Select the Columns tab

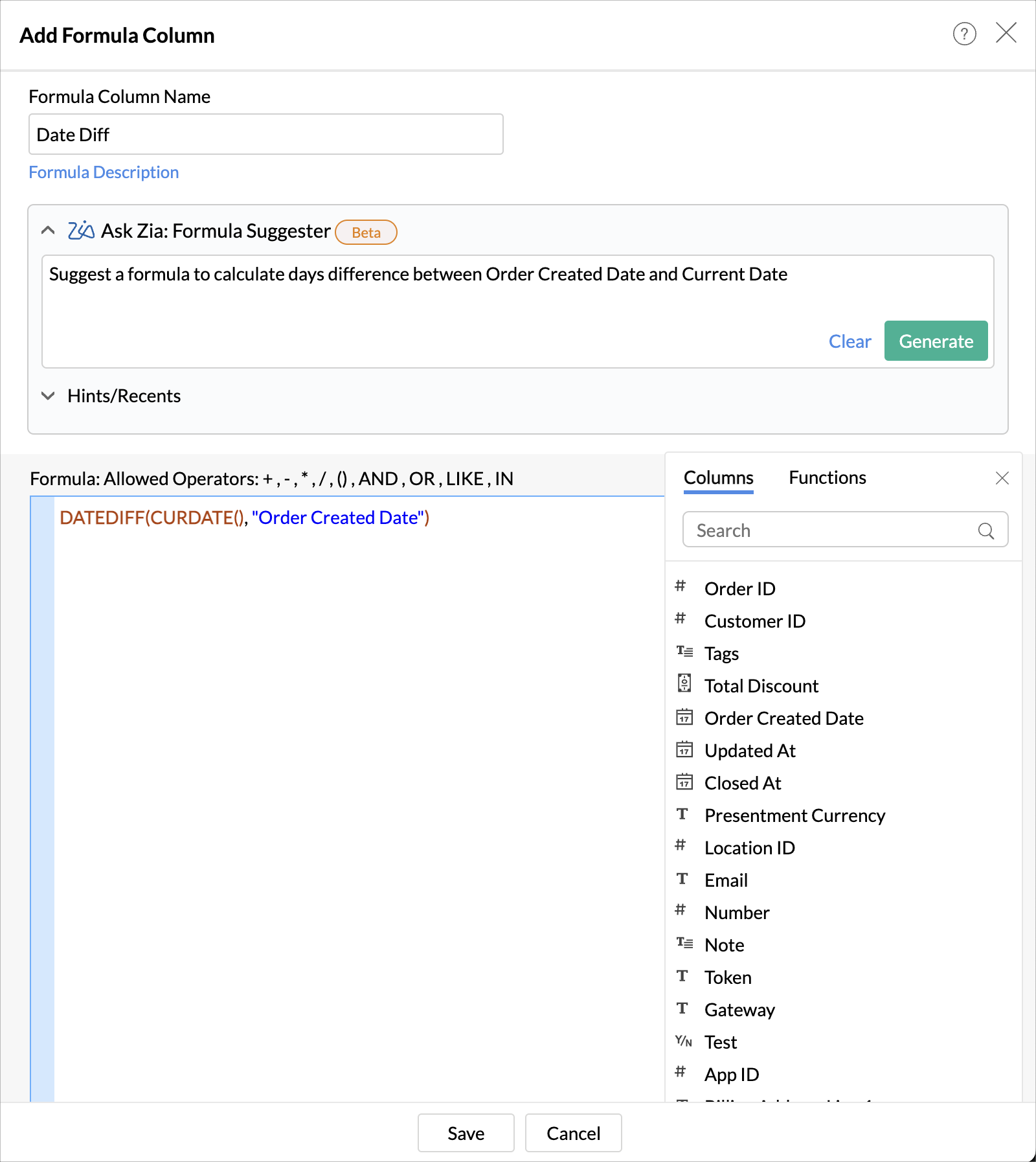[x=718, y=478]
